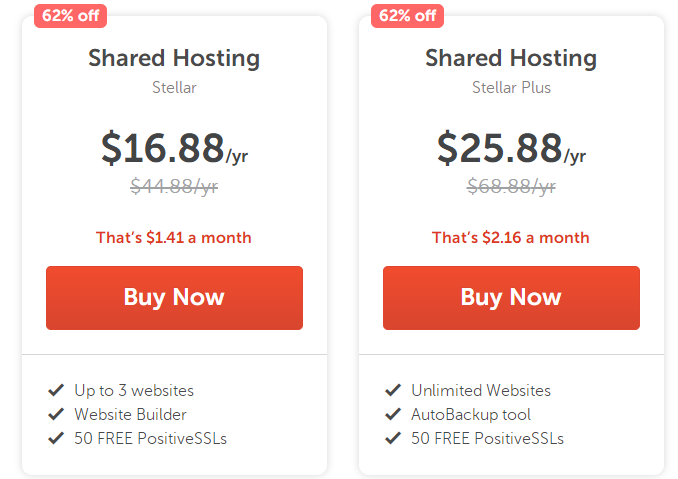The height and width of the screenshot is (479, 678).
Task: Click the Shared Hosting heading above Stellar Plus
Action: coord(511,58)
